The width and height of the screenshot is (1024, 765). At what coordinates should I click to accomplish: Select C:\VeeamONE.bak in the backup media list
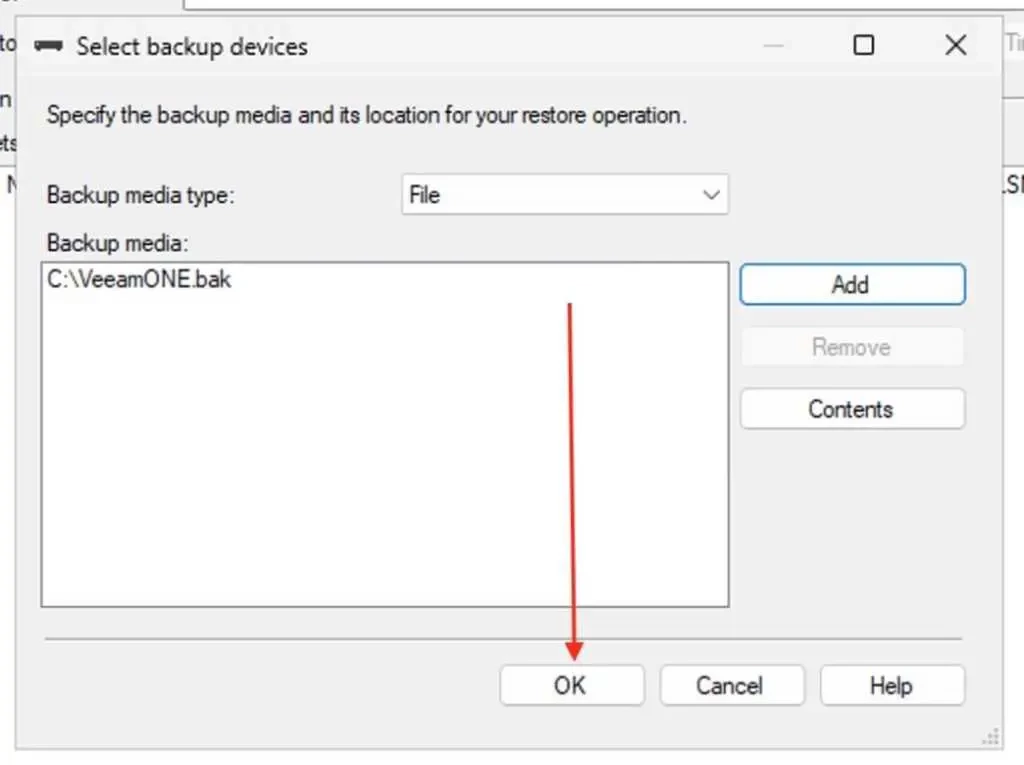pos(139,280)
